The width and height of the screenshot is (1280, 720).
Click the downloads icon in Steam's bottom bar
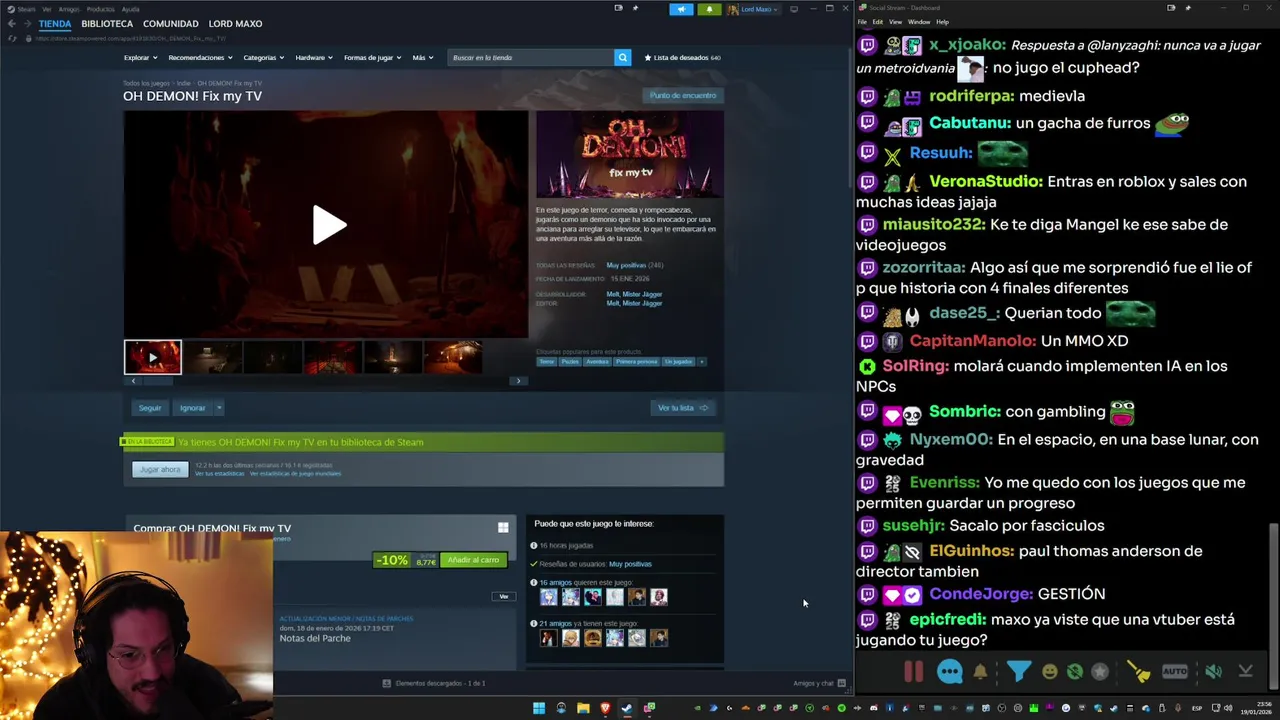click(x=387, y=683)
